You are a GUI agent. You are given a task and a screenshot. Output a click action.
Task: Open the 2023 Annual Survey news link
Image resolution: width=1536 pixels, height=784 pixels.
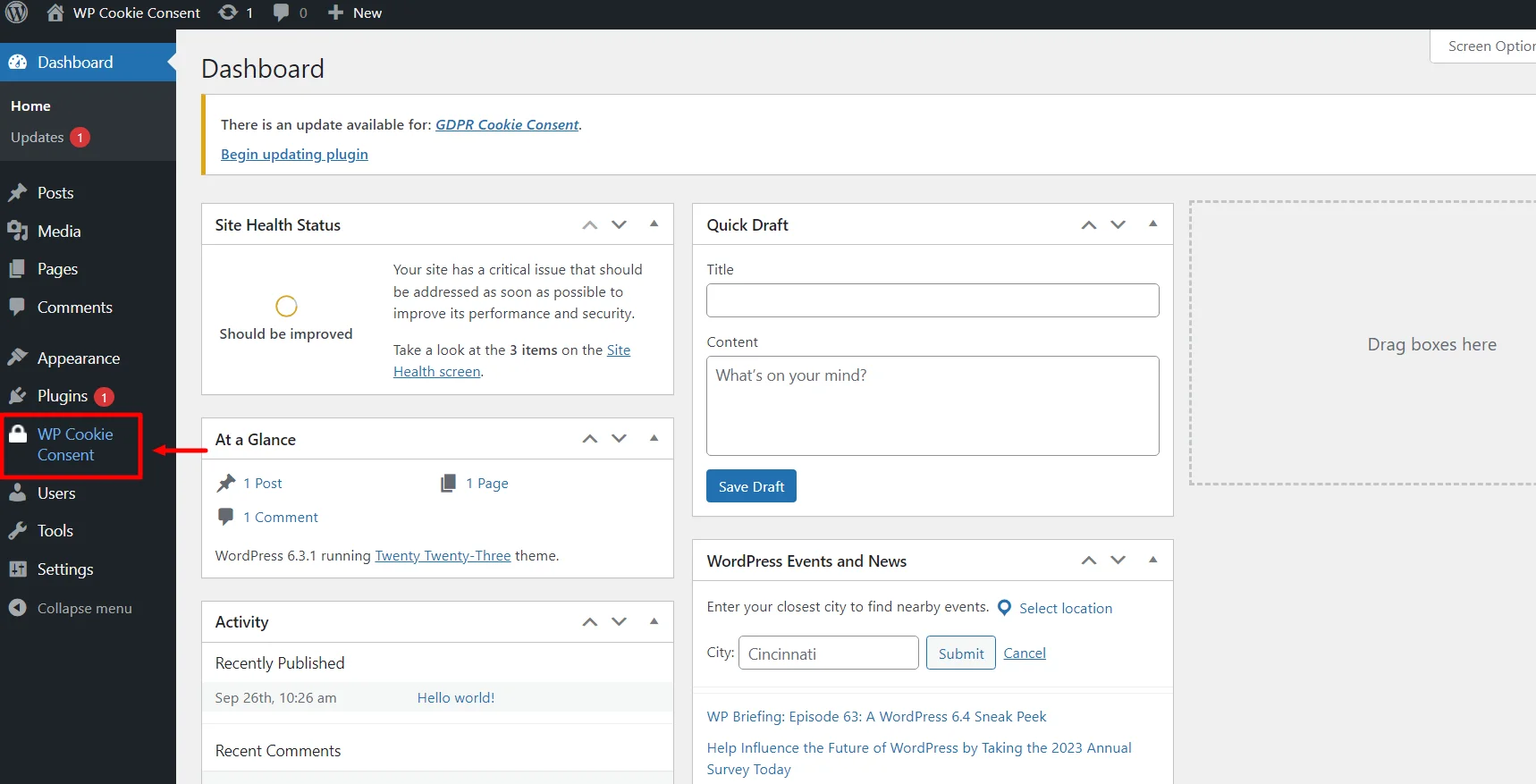919,758
